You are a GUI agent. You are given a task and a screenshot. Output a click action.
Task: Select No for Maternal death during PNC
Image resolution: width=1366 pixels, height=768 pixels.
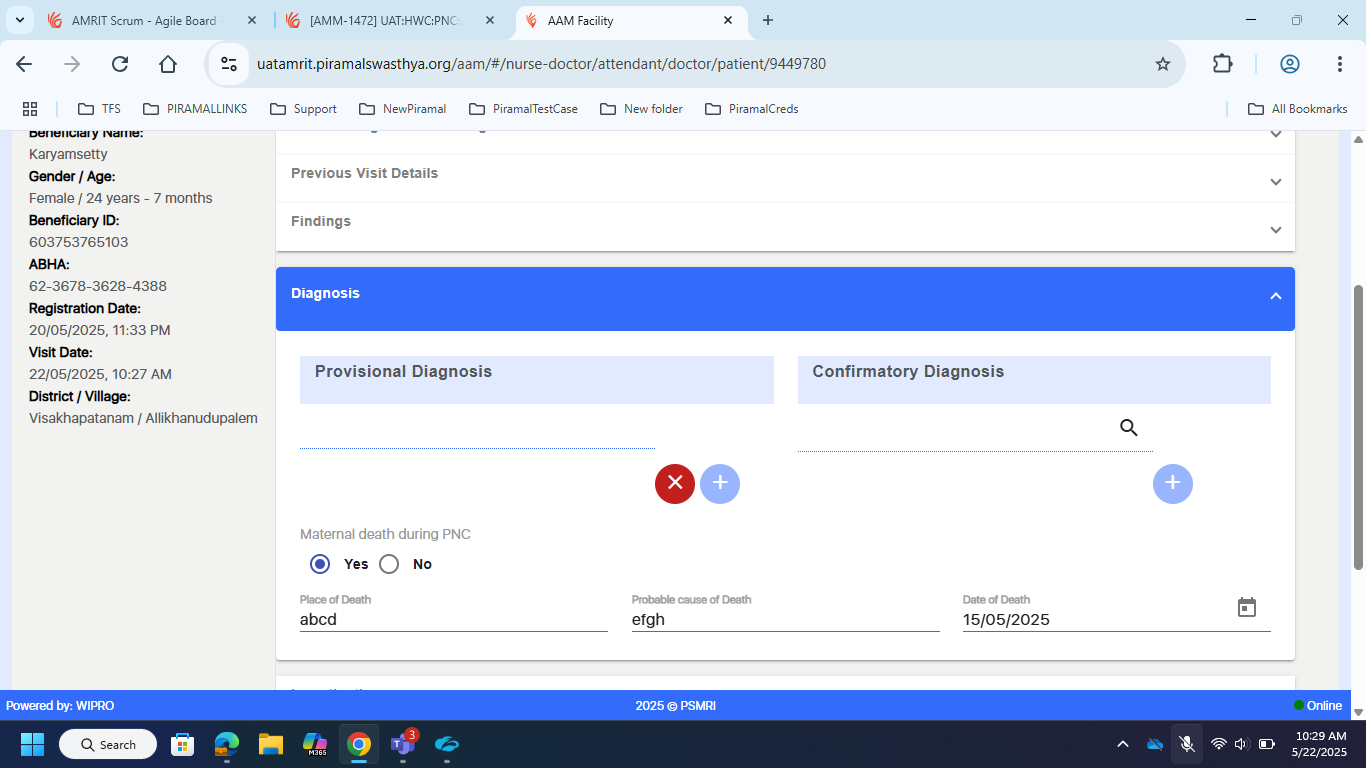point(389,564)
